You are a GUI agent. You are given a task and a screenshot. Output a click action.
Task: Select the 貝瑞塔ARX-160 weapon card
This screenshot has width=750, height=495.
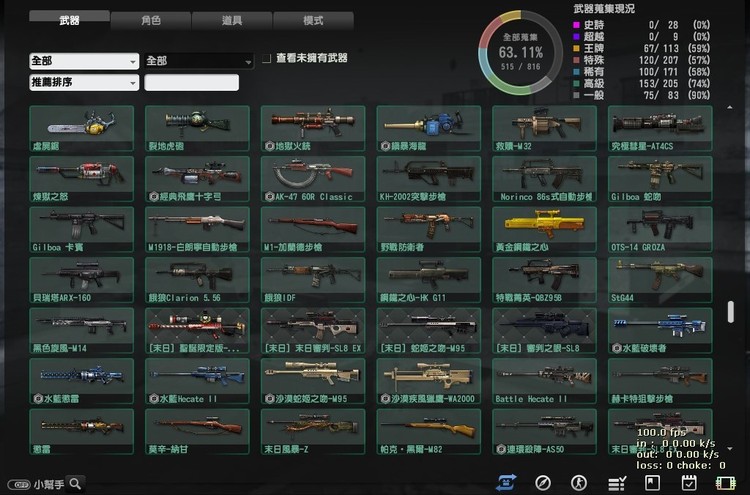[82, 280]
